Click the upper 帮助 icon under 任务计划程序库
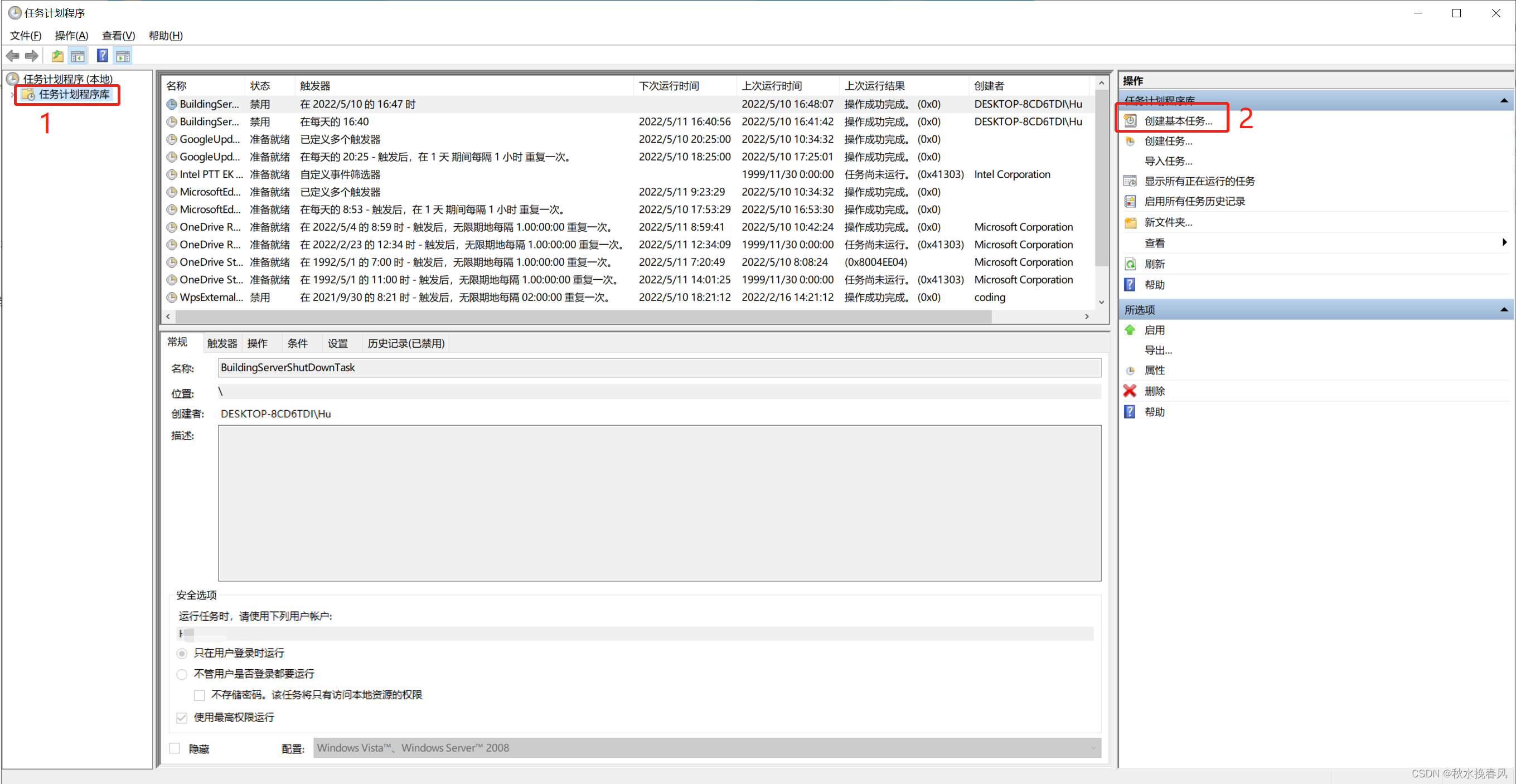1516x784 pixels. point(1130,285)
